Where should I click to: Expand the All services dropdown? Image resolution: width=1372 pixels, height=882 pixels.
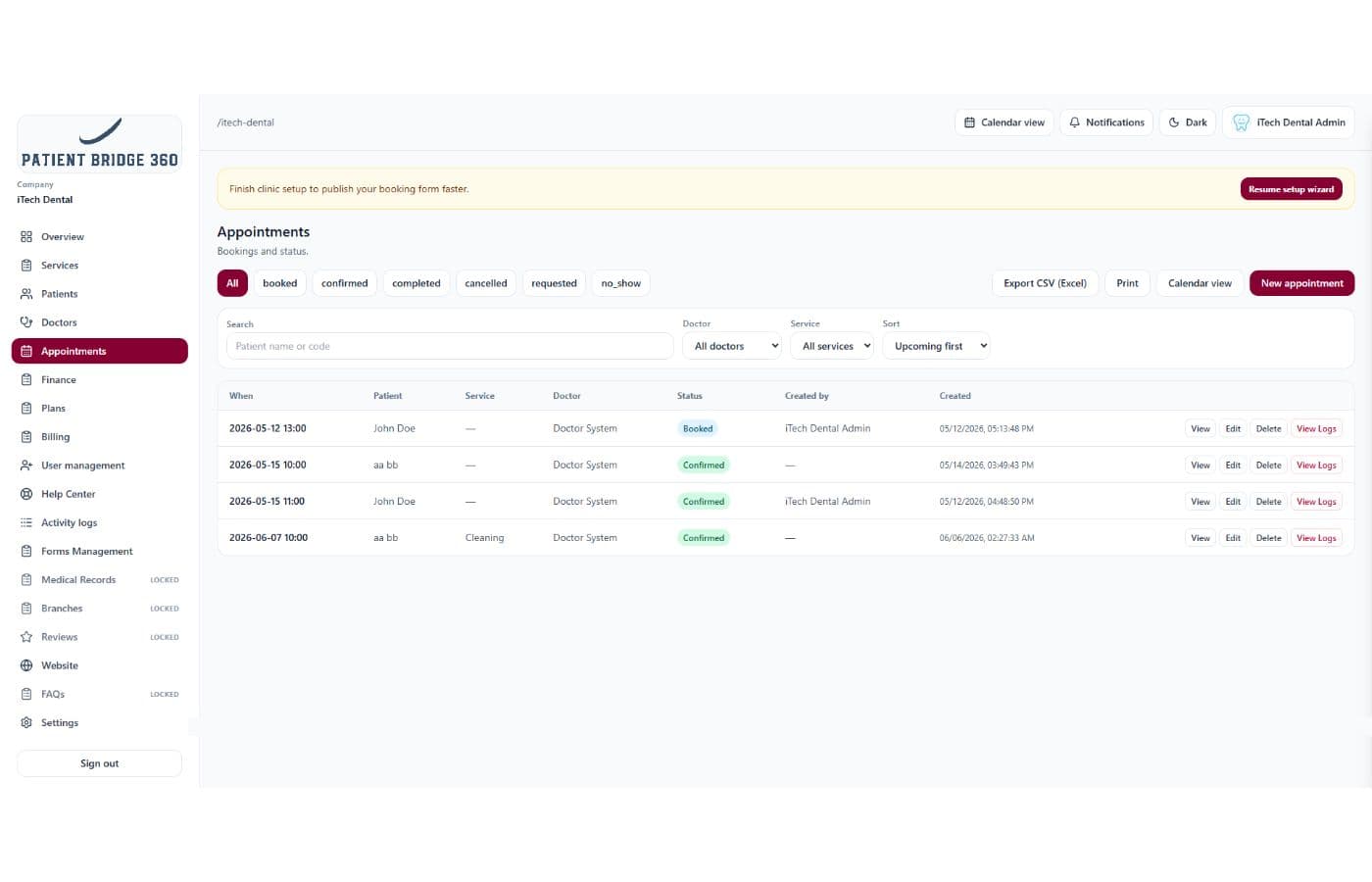coord(831,346)
